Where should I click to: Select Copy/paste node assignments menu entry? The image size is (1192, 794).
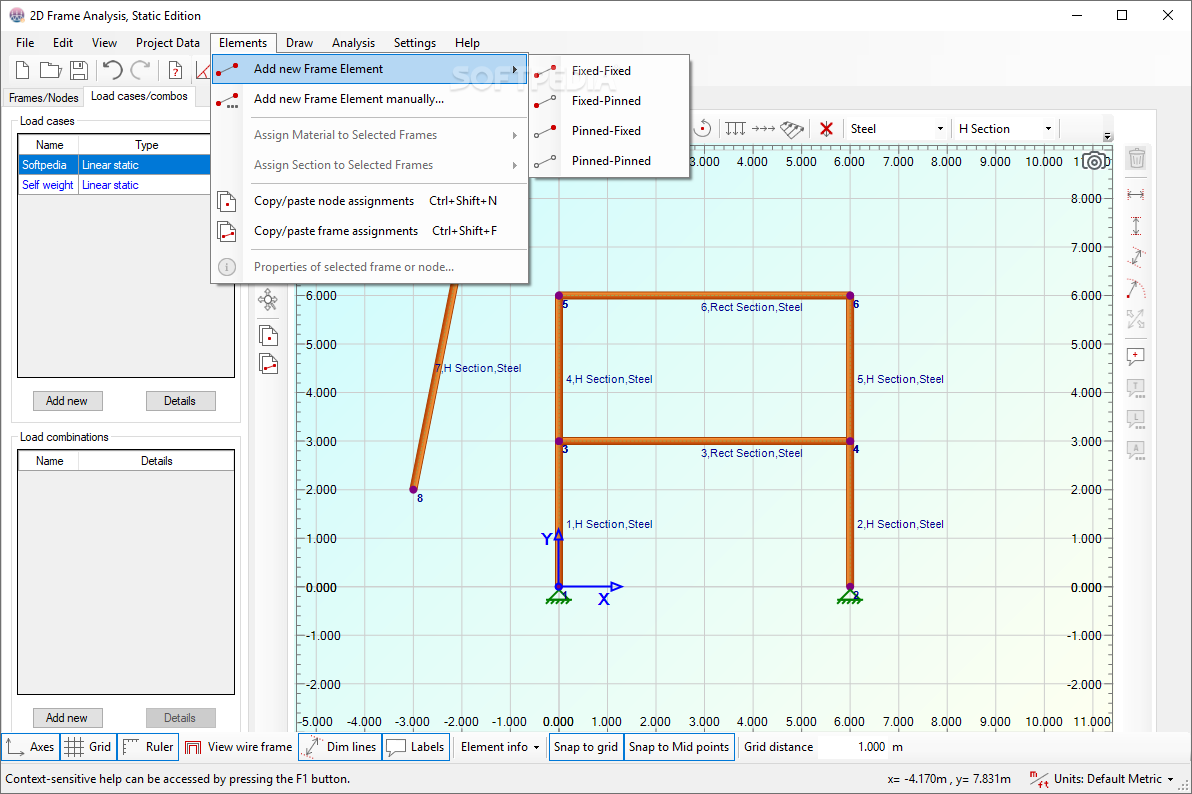tap(369, 201)
